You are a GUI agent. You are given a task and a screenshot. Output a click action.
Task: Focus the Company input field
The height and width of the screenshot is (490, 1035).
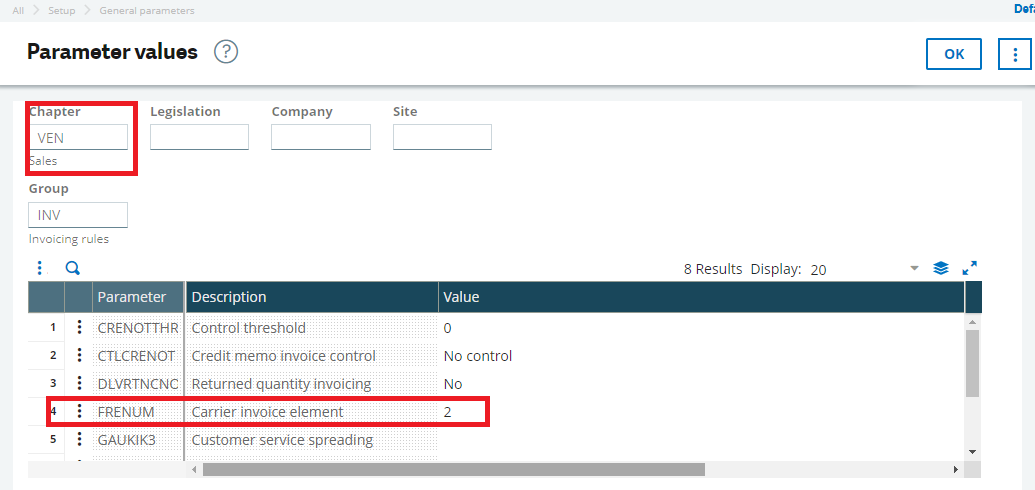[321, 137]
